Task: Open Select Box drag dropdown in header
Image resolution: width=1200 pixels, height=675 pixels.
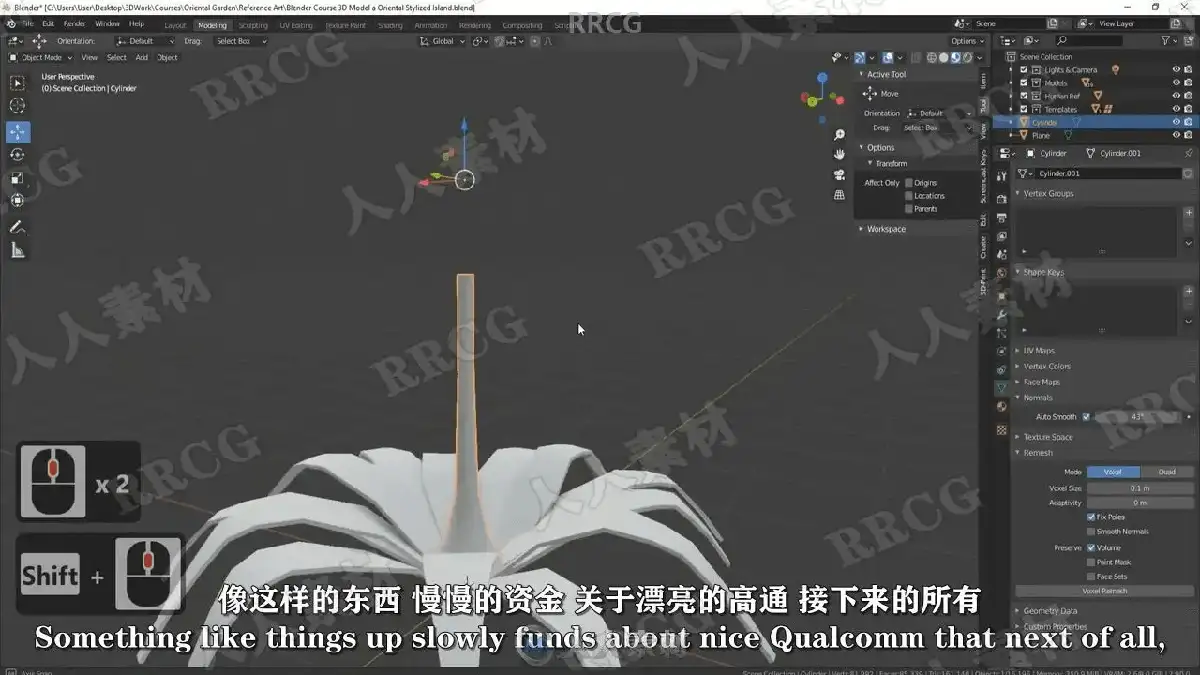Action: (x=240, y=41)
